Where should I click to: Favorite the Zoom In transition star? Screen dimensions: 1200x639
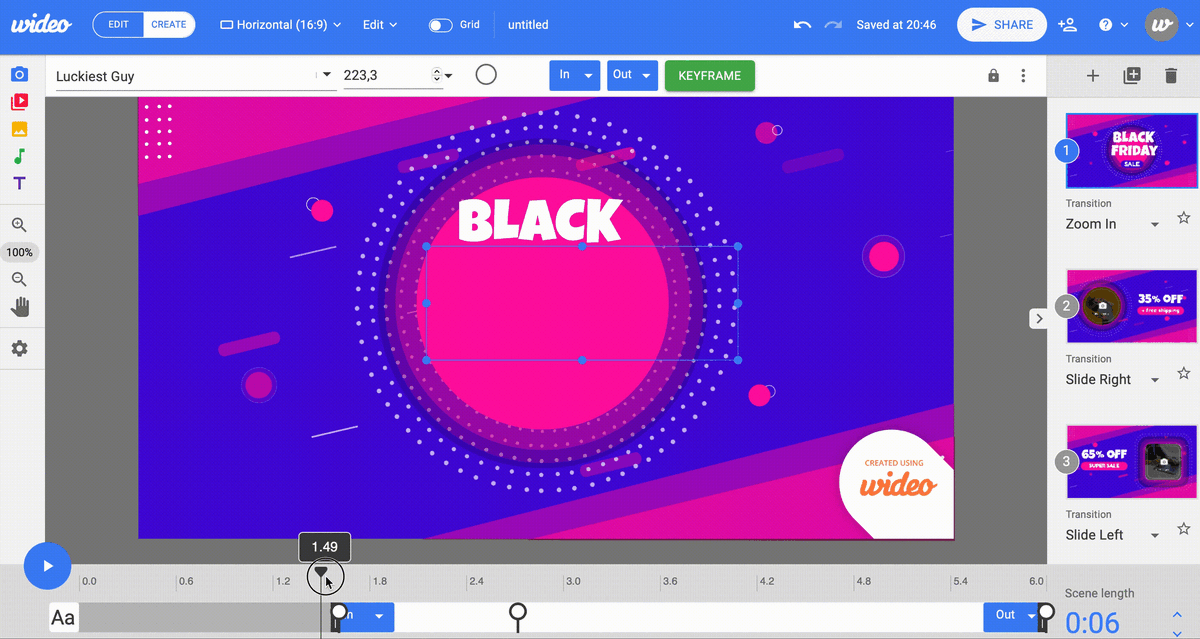[1184, 218]
